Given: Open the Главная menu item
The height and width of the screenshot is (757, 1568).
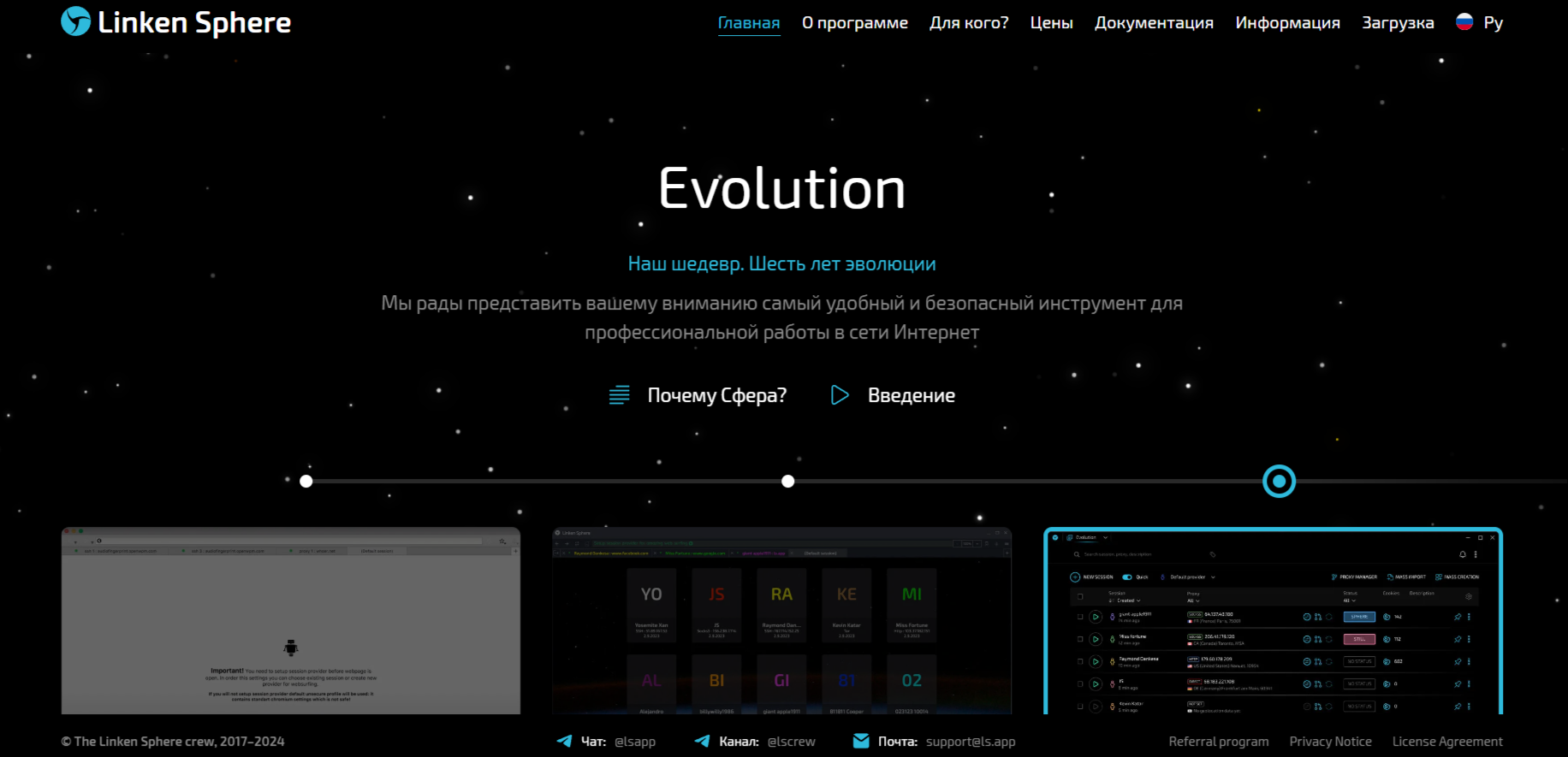Looking at the screenshot, I should pos(748,23).
